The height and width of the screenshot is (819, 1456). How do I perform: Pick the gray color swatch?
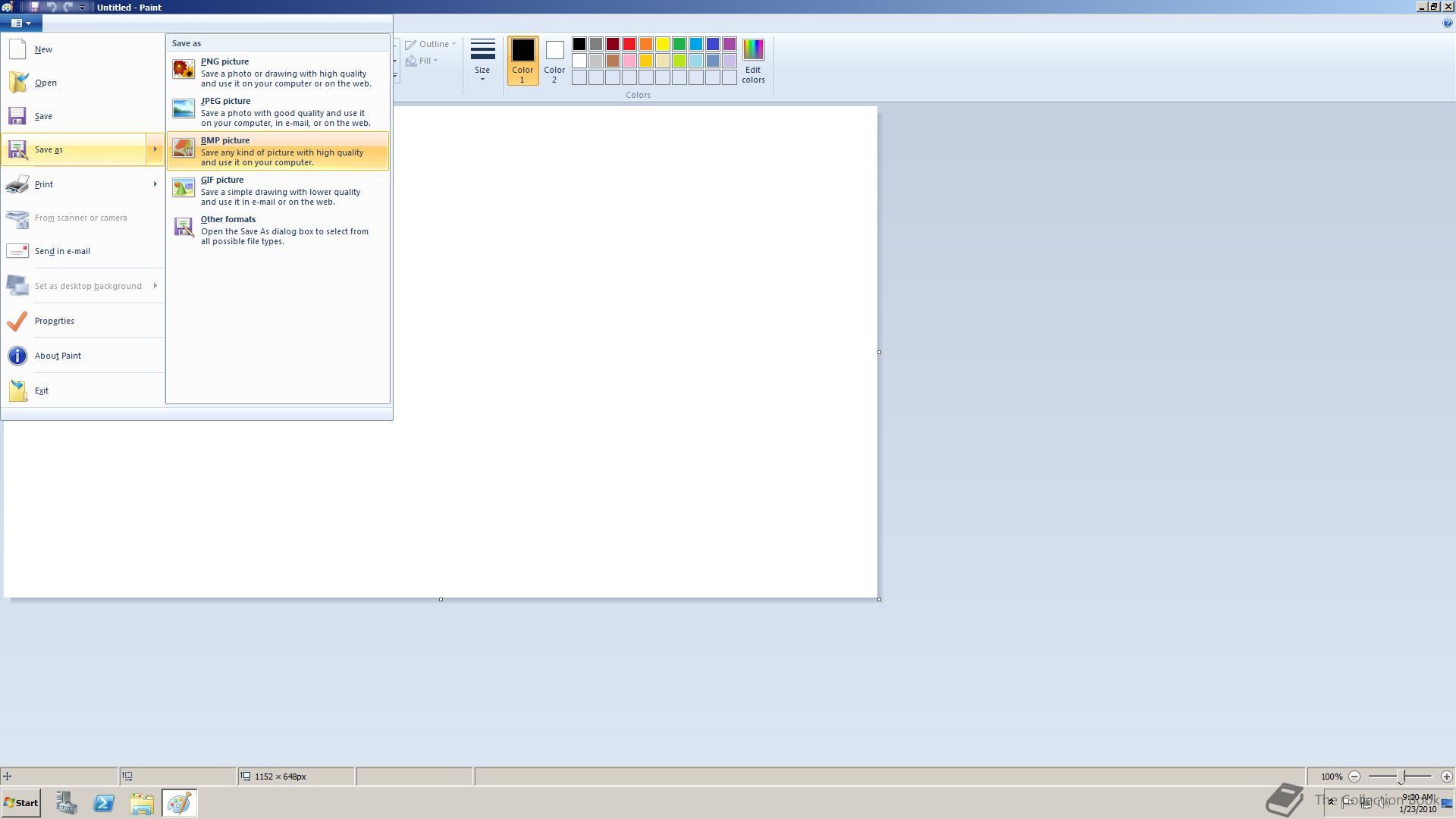pos(596,44)
